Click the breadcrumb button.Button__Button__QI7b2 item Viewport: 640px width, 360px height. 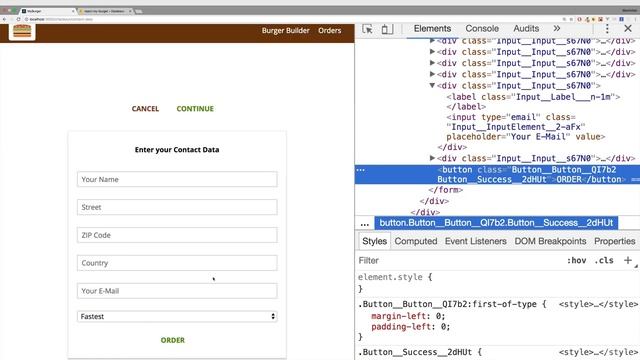[496, 223]
